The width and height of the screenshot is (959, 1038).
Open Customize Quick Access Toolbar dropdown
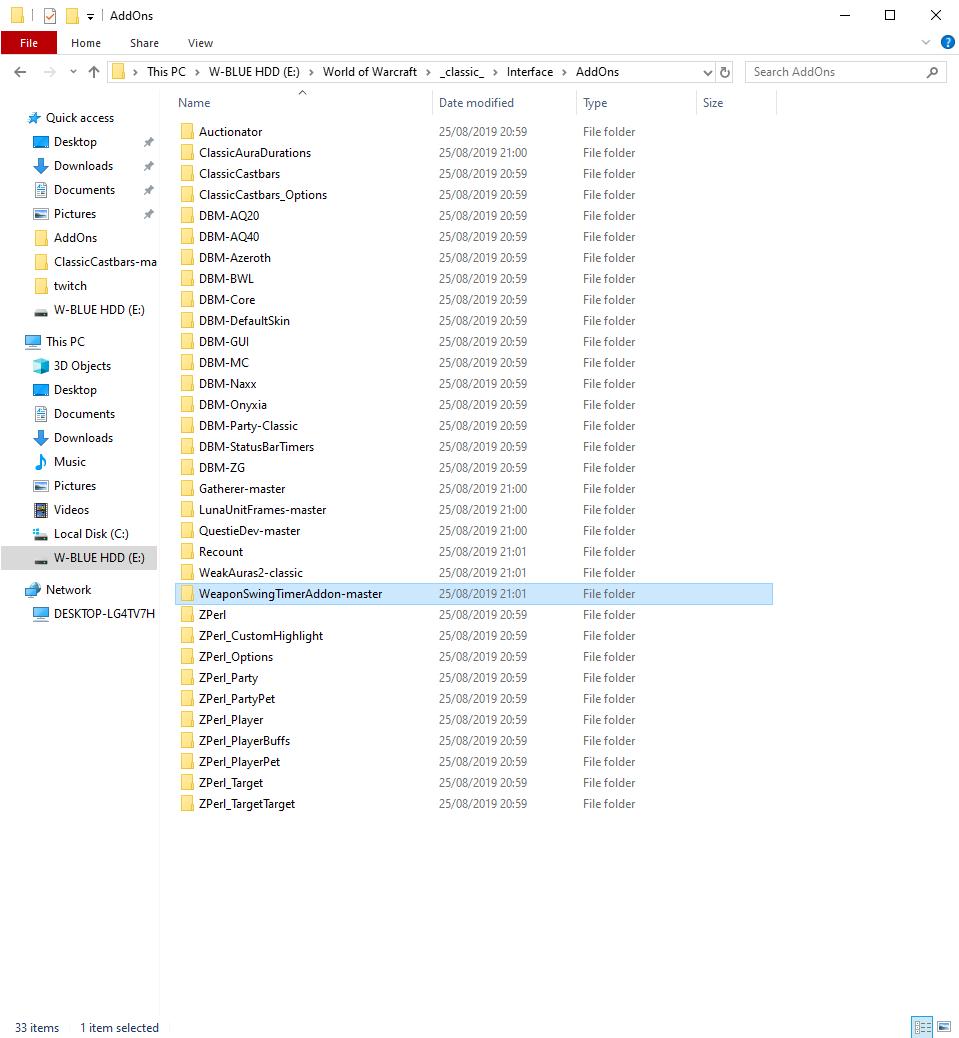click(x=91, y=16)
